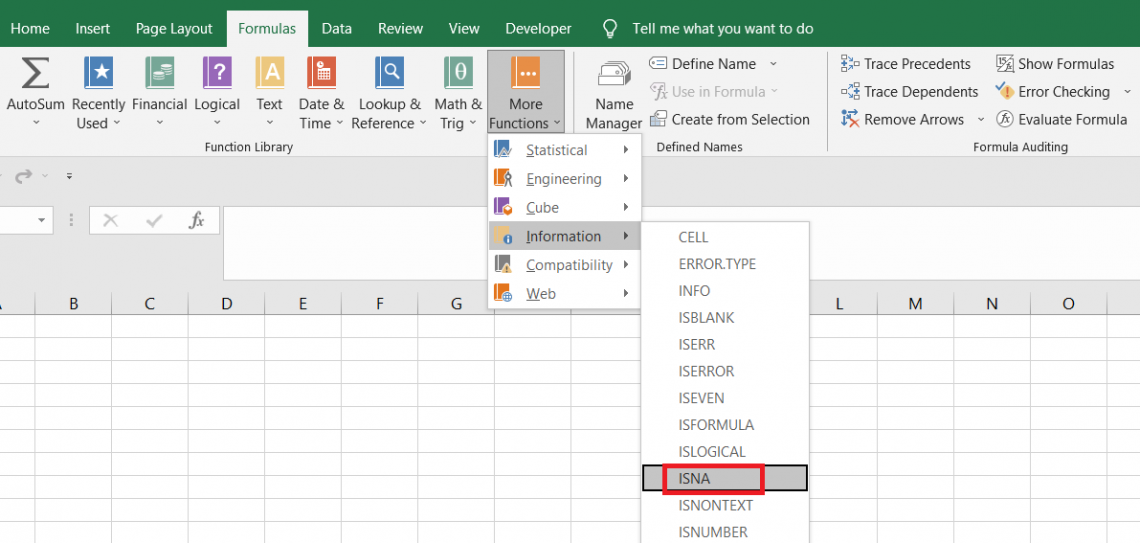This screenshot has width=1140, height=543.
Task: Open Lookup & Reference functions icon
Action: point(389,74)
